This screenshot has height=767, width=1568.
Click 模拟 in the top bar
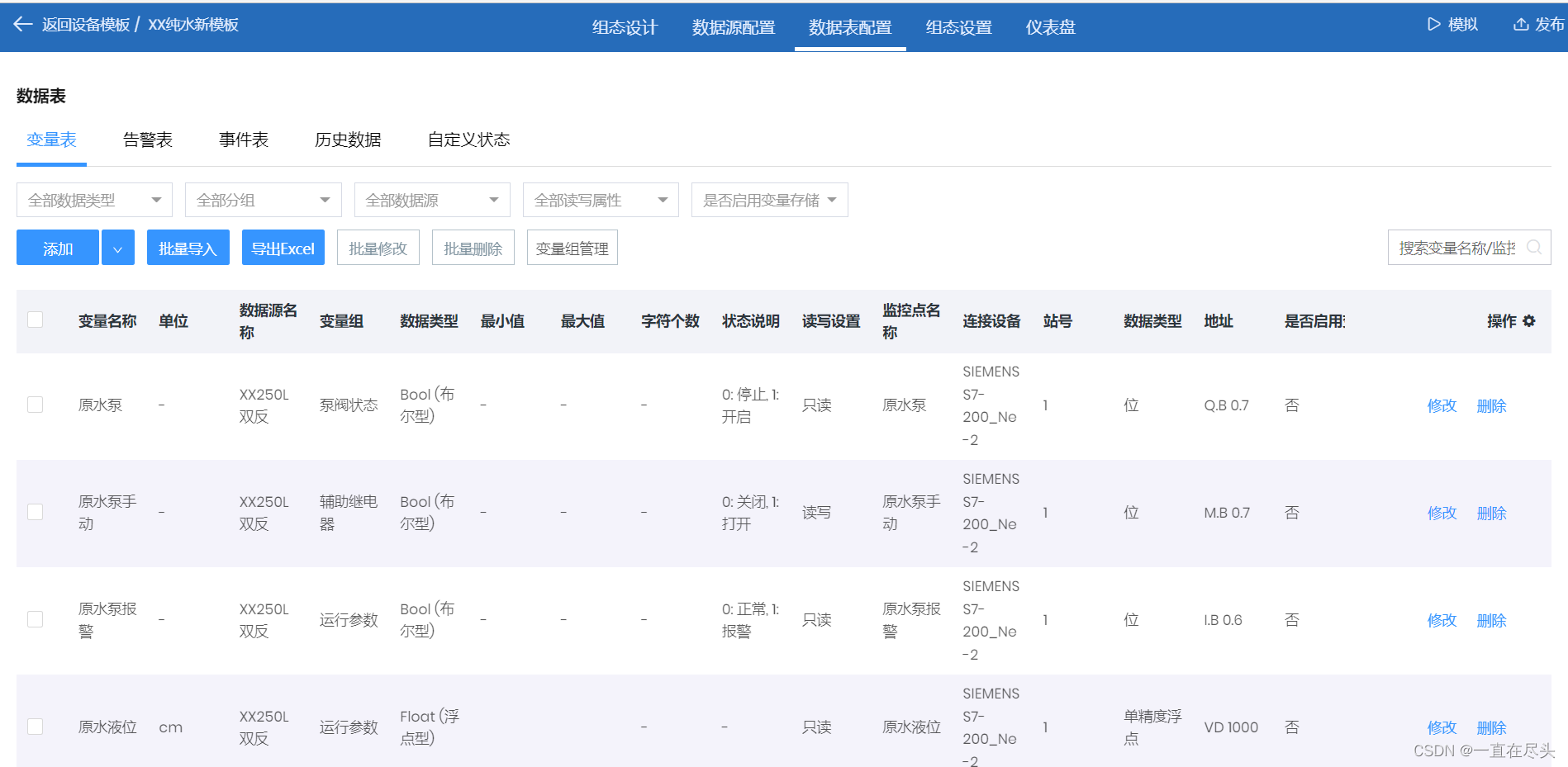click(x=1463, y=25)
